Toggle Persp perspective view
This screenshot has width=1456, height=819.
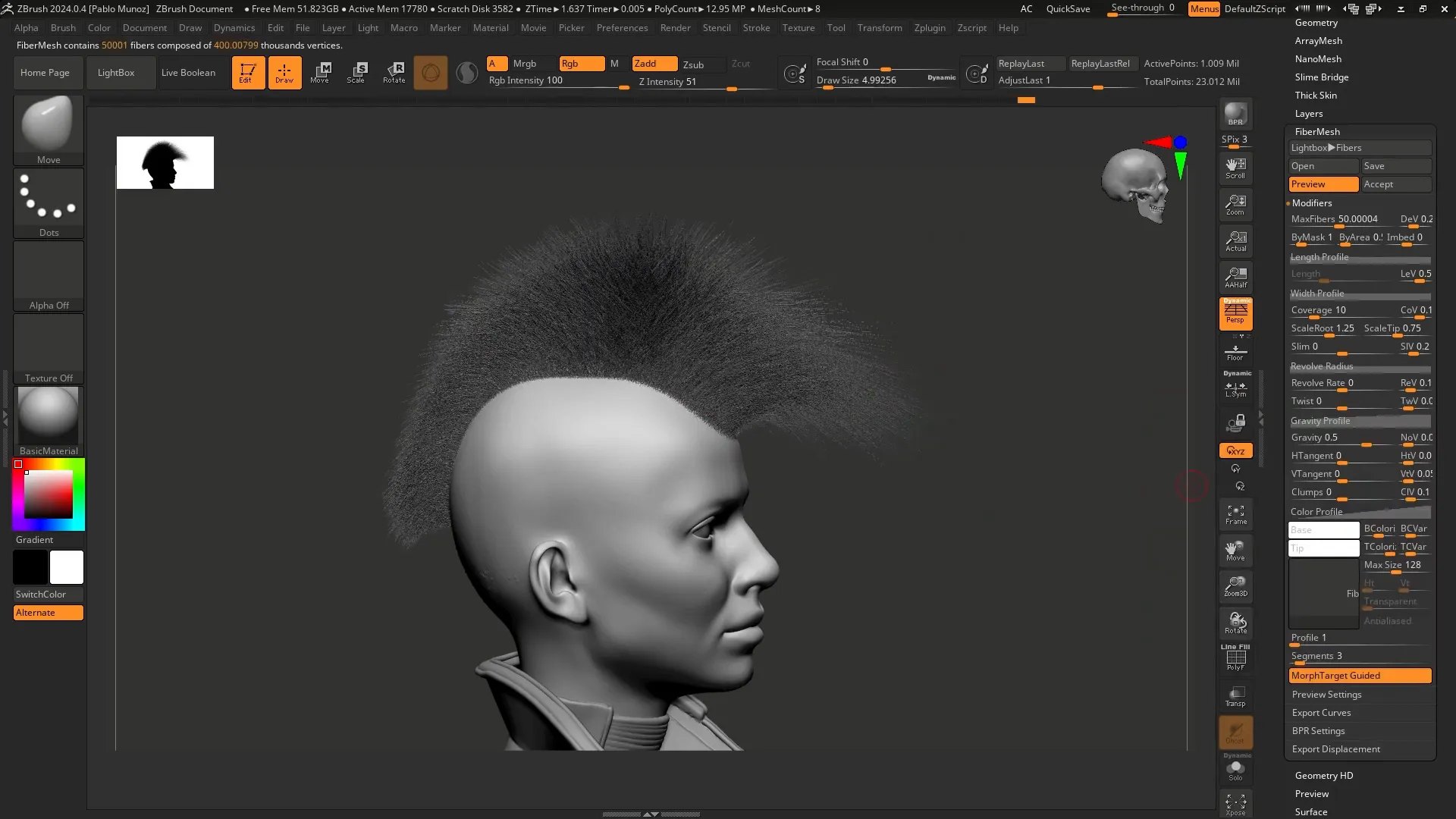(1235, 313)
